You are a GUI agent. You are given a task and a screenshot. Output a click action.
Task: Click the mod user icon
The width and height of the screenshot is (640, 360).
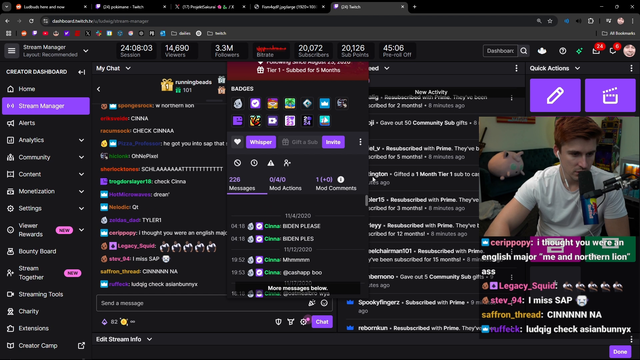(287, 163)
